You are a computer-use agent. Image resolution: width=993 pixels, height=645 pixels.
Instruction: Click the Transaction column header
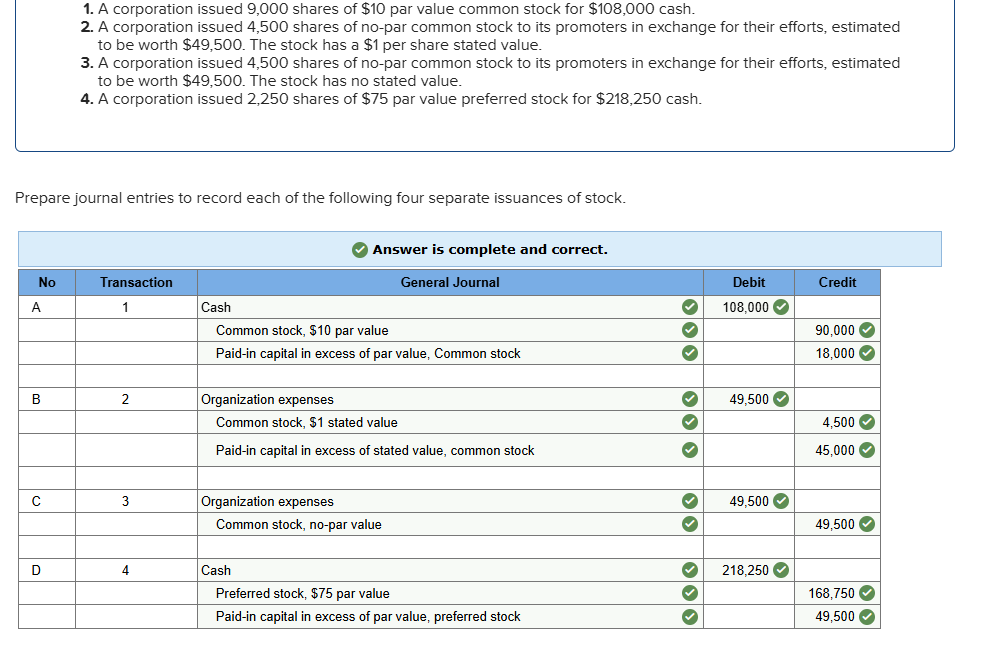136,282
